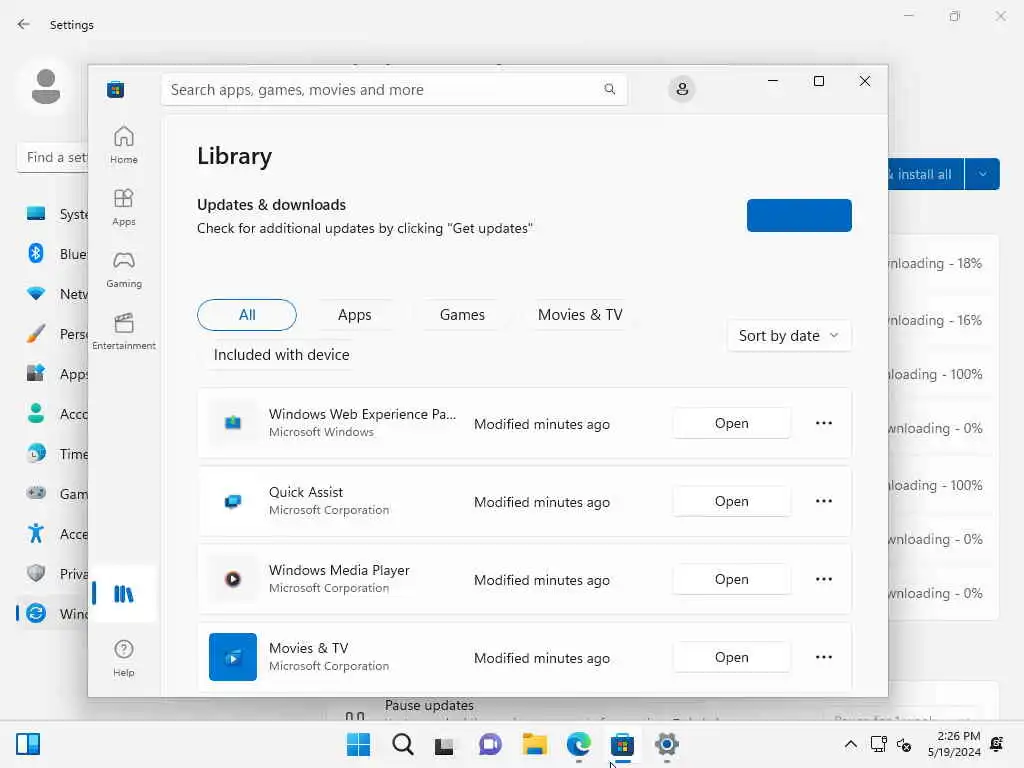
Task: Open more options for Movies & TV
Action: tap(824, 657)
